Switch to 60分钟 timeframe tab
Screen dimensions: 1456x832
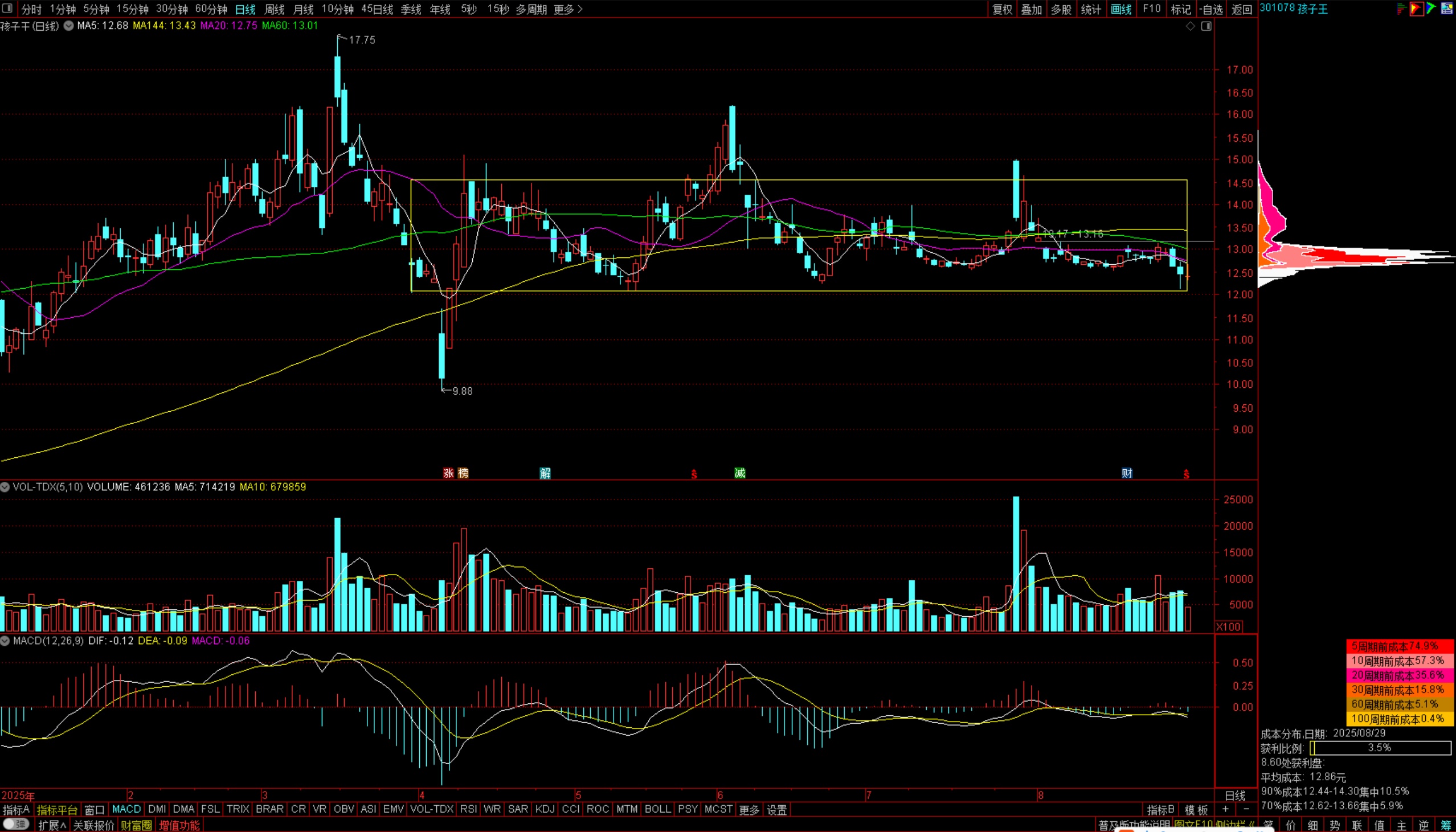pyautogui.click(x=211, y=9)
